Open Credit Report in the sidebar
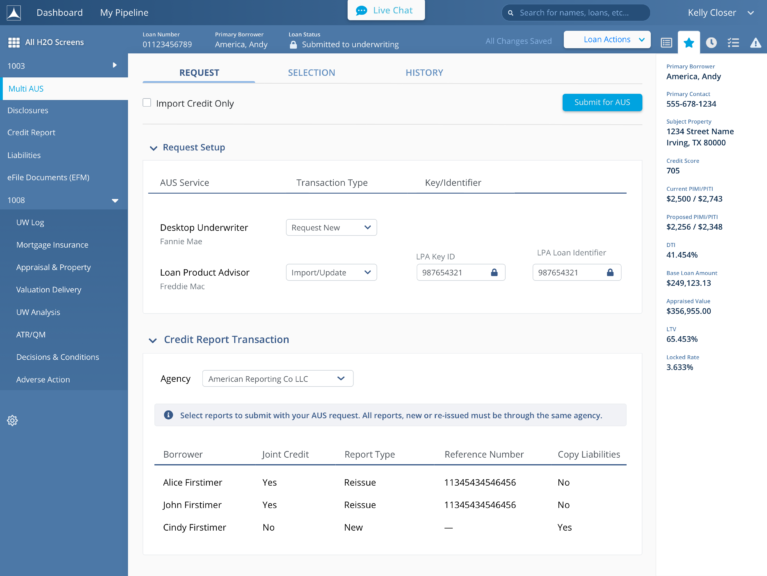767x576 pixels. coord(31,133)
